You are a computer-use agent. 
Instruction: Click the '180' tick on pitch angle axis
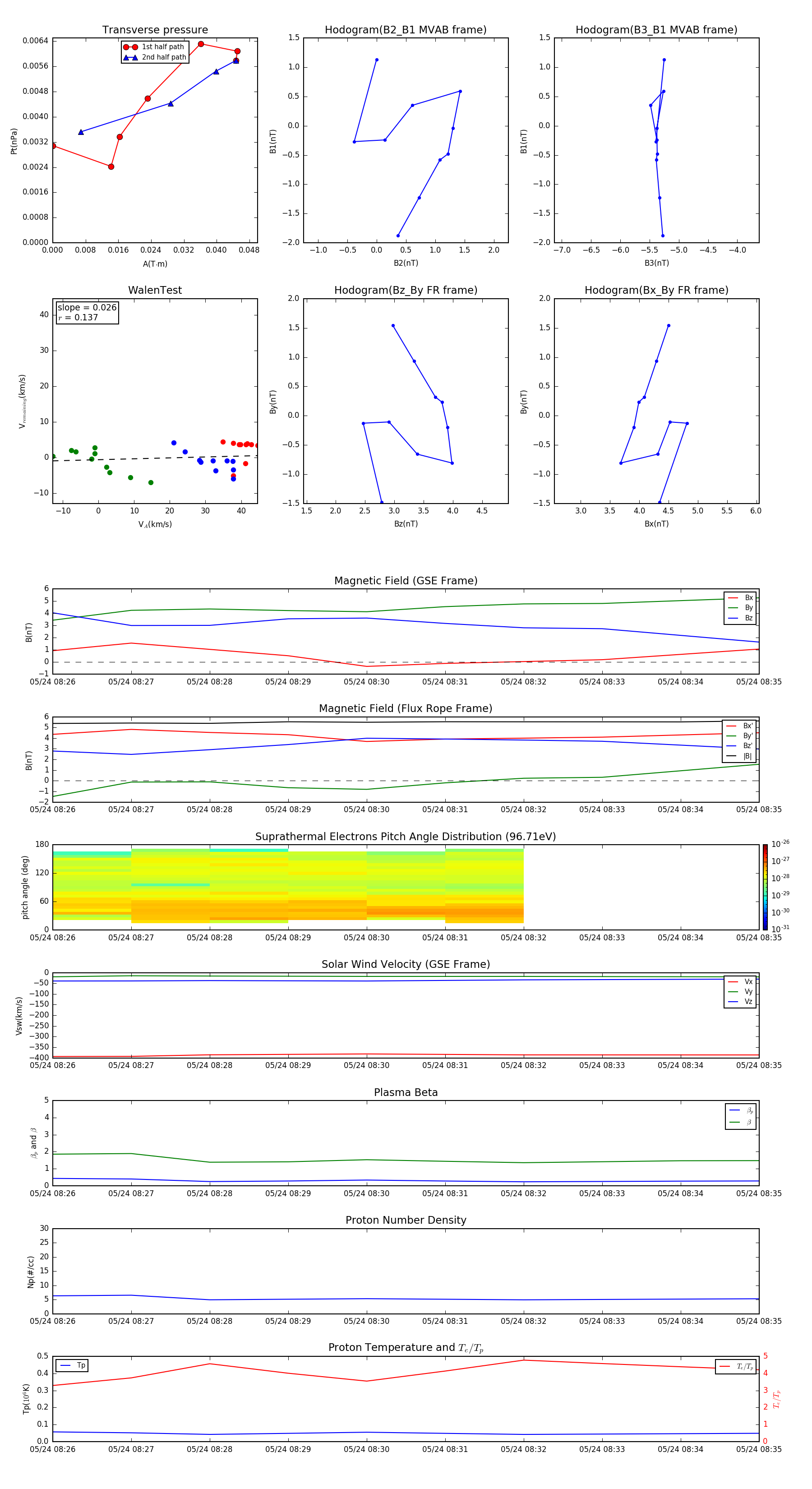click(x=42, y=845)
